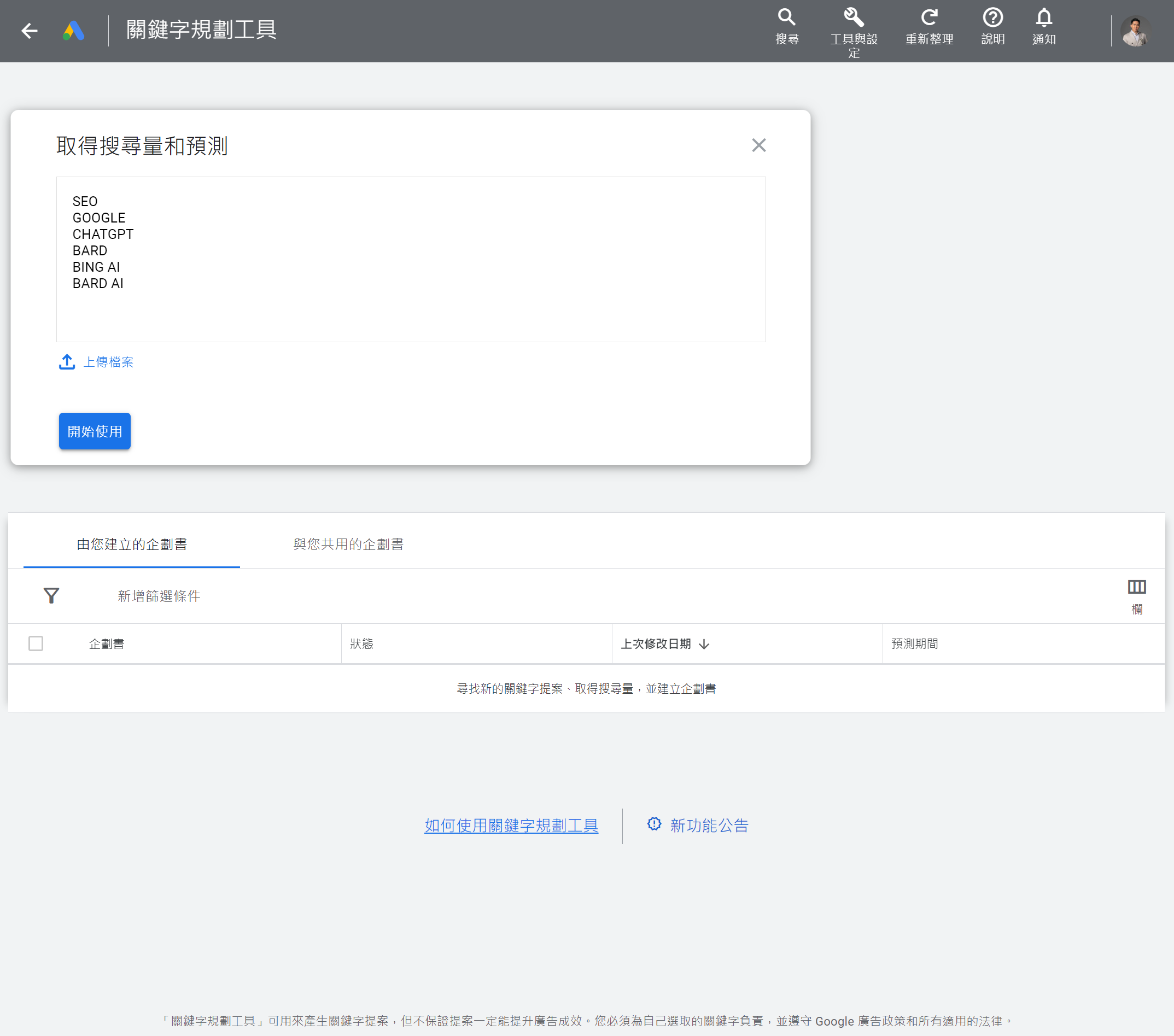Click the back arrow icon
The image size is (1174, 1036).
coord(30,31)
